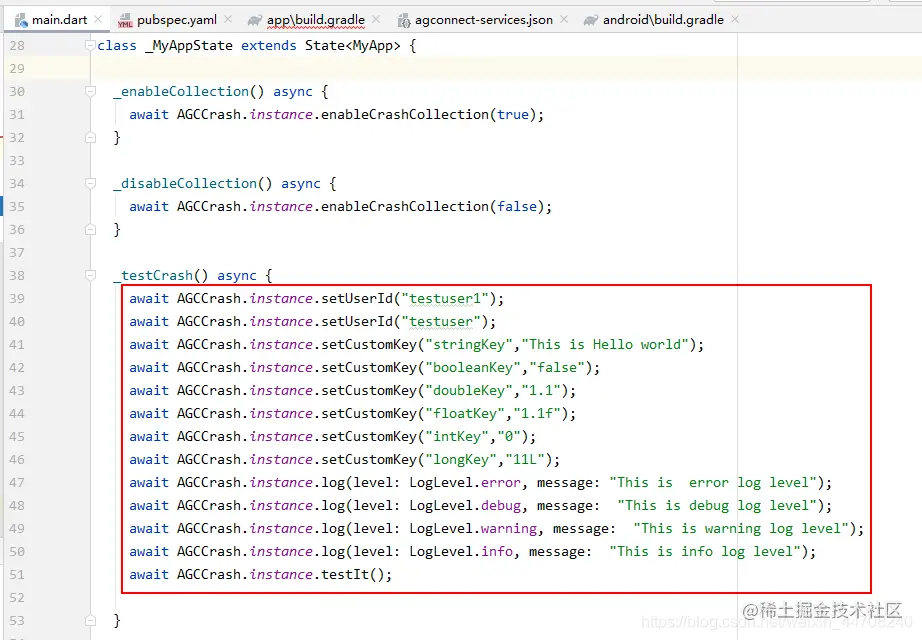Click the "stringKey" string literal
Image resolution: width=922 pixels, height=640 pixels.
tap(469, 345)
